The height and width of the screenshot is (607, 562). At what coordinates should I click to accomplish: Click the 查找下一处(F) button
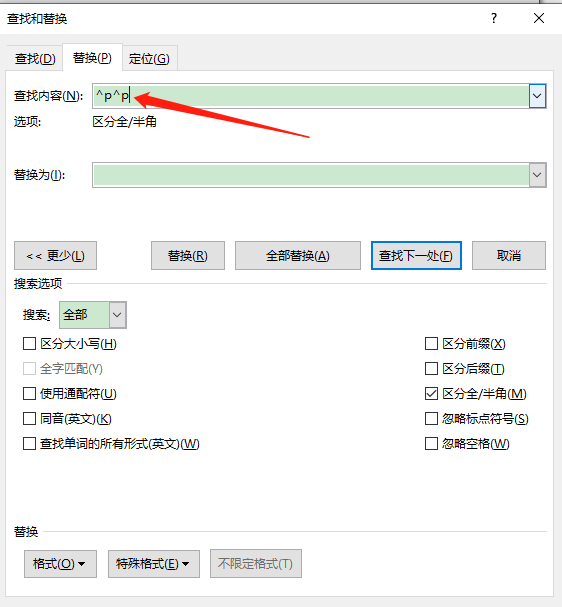coord(416,255)
